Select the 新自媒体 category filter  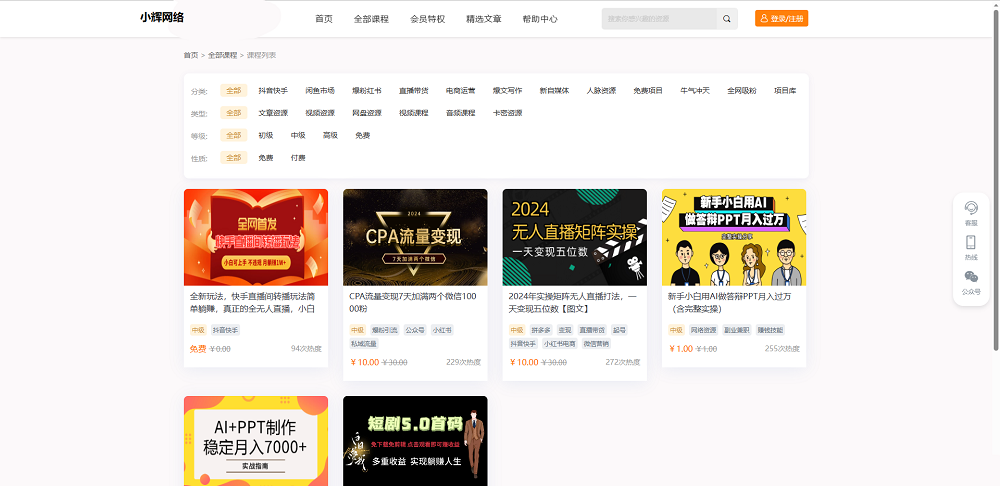[554, 91]
